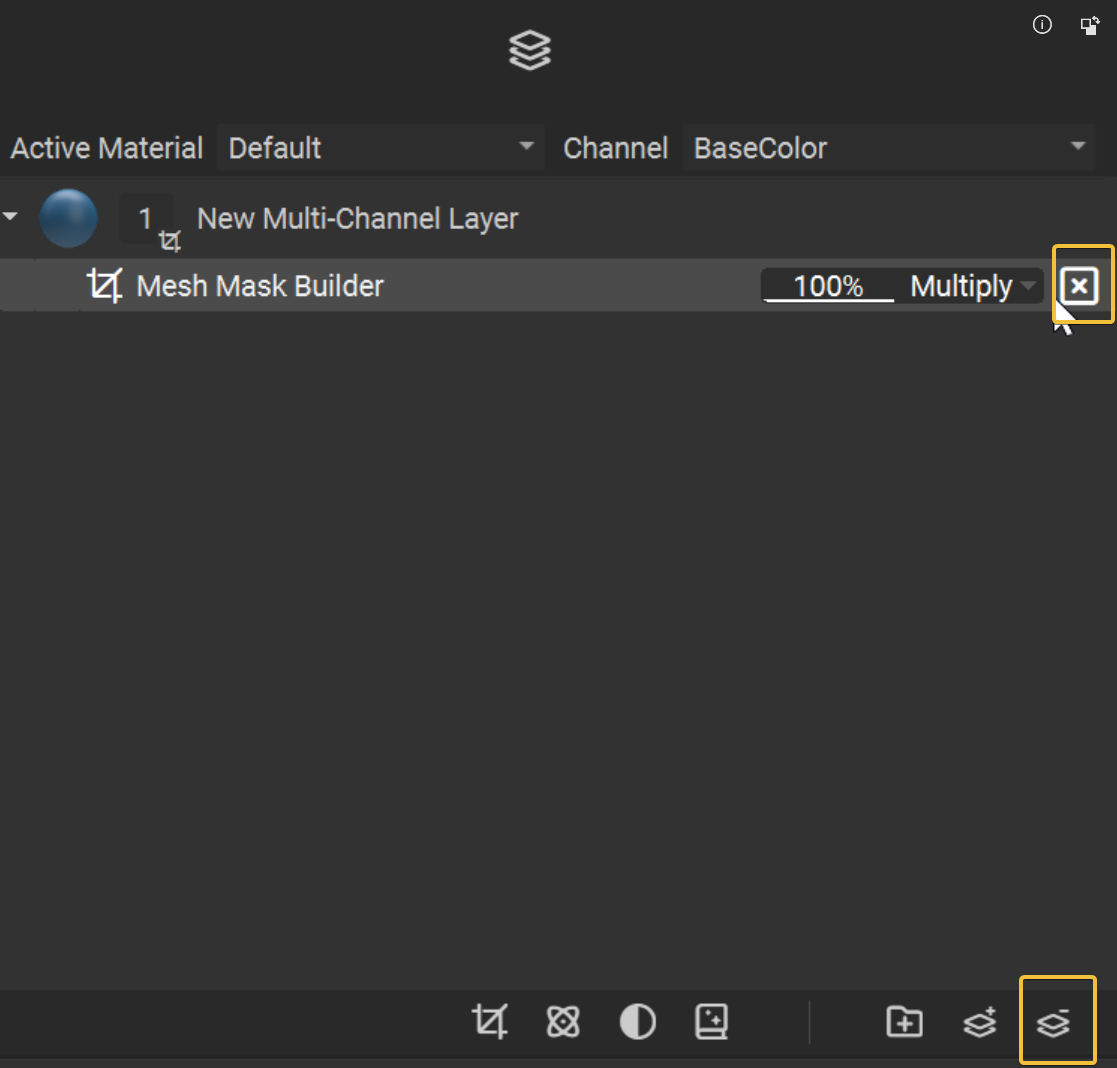Image resolution: width=1117 pixels, height=1068 pixels.
Task: Open the Multiply blend mode dropdown
Action: (972, 287)
